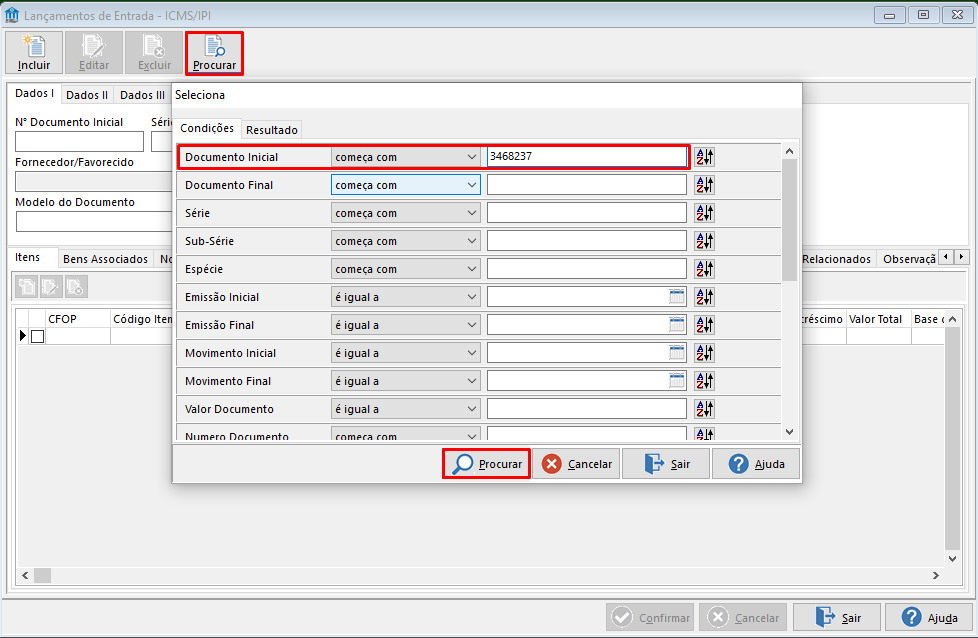Screen dimensions: 978x638
Task: Click Cancelar button in Seleciona dialog
Action: point(576,464)
